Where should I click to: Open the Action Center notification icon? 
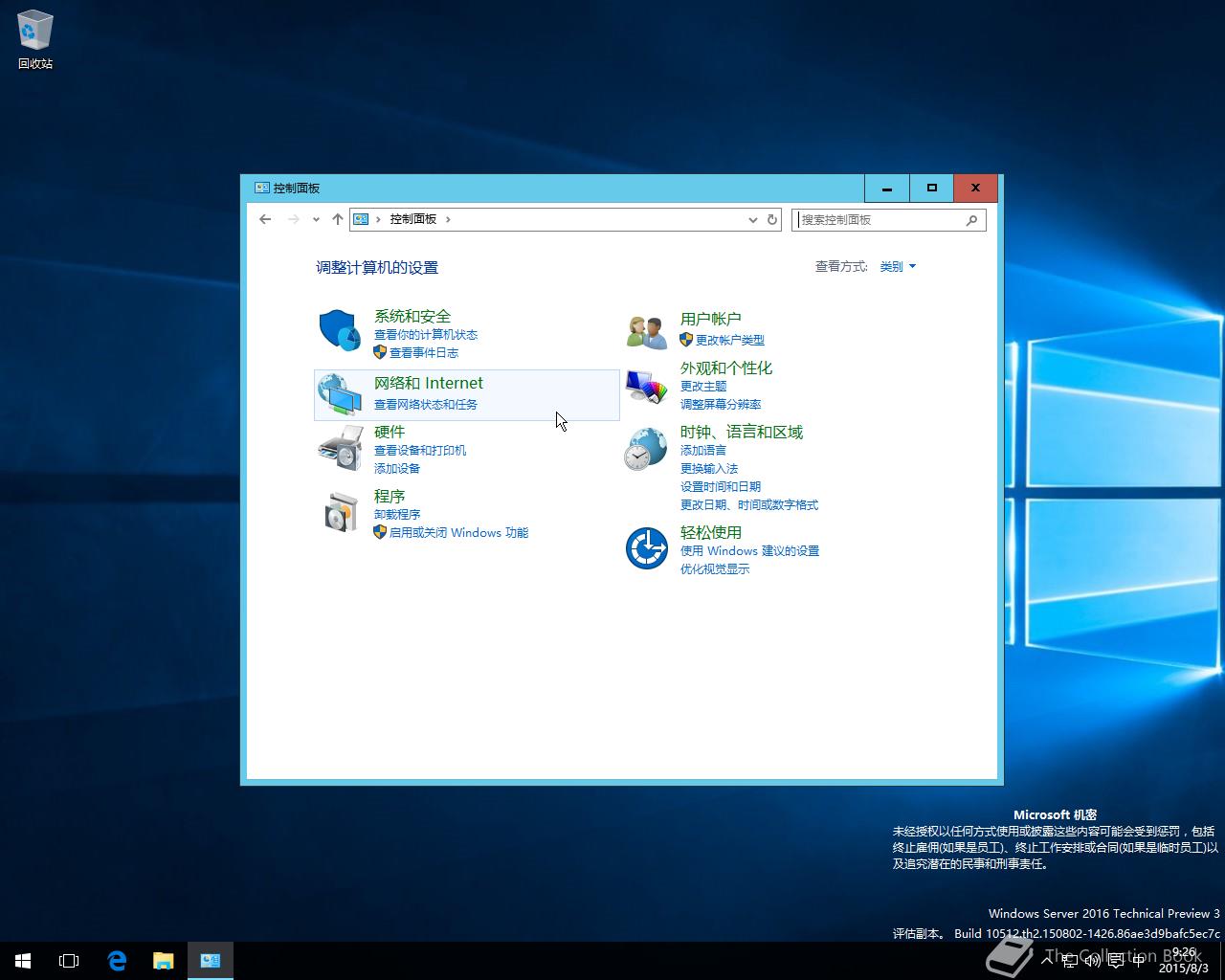tap(1115, 961)
